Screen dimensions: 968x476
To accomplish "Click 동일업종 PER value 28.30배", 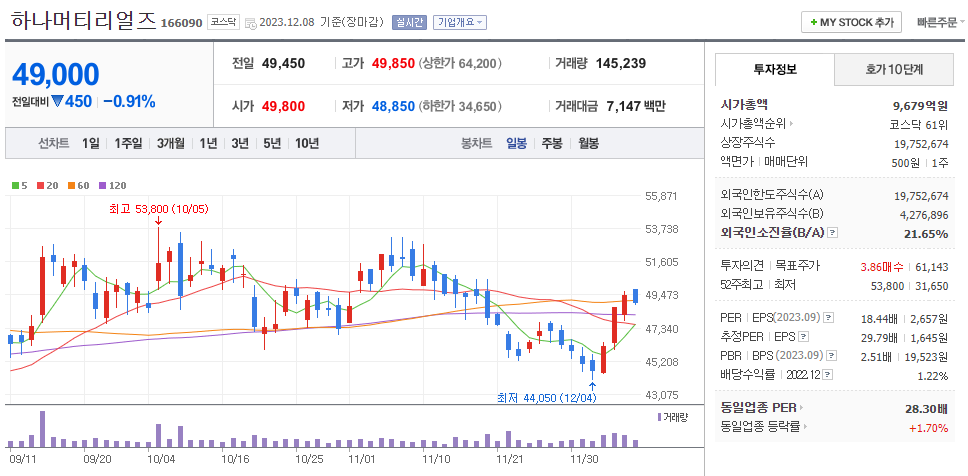I will click(x=926, y=408).
